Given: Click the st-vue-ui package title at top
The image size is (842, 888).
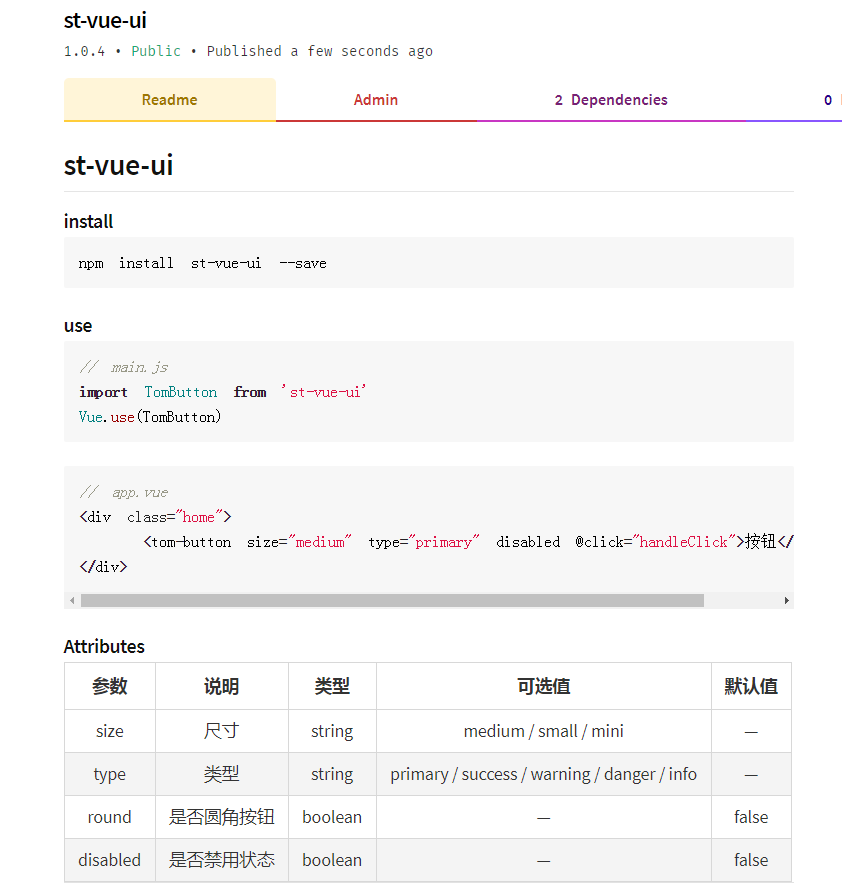Looking at the screenshot, I should (x=105, y=20).
